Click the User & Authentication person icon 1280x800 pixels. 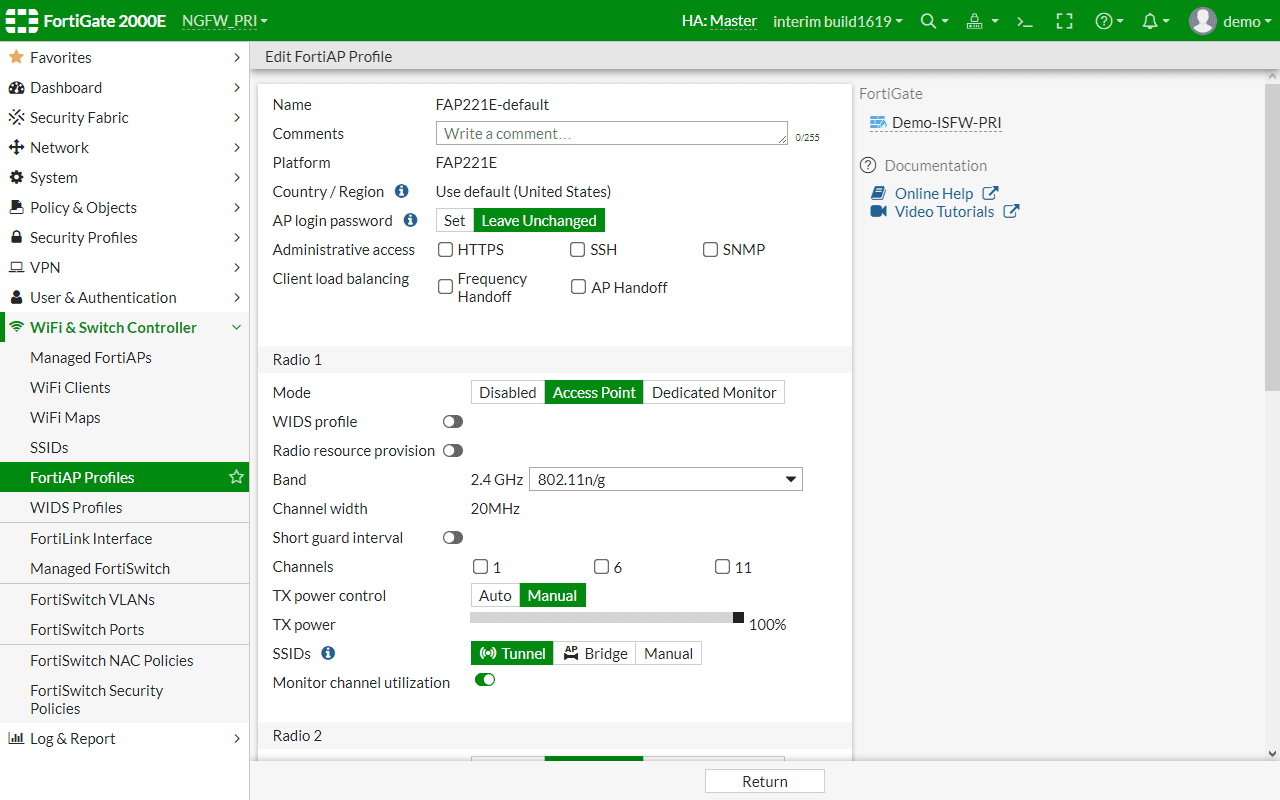pos(16,297)
